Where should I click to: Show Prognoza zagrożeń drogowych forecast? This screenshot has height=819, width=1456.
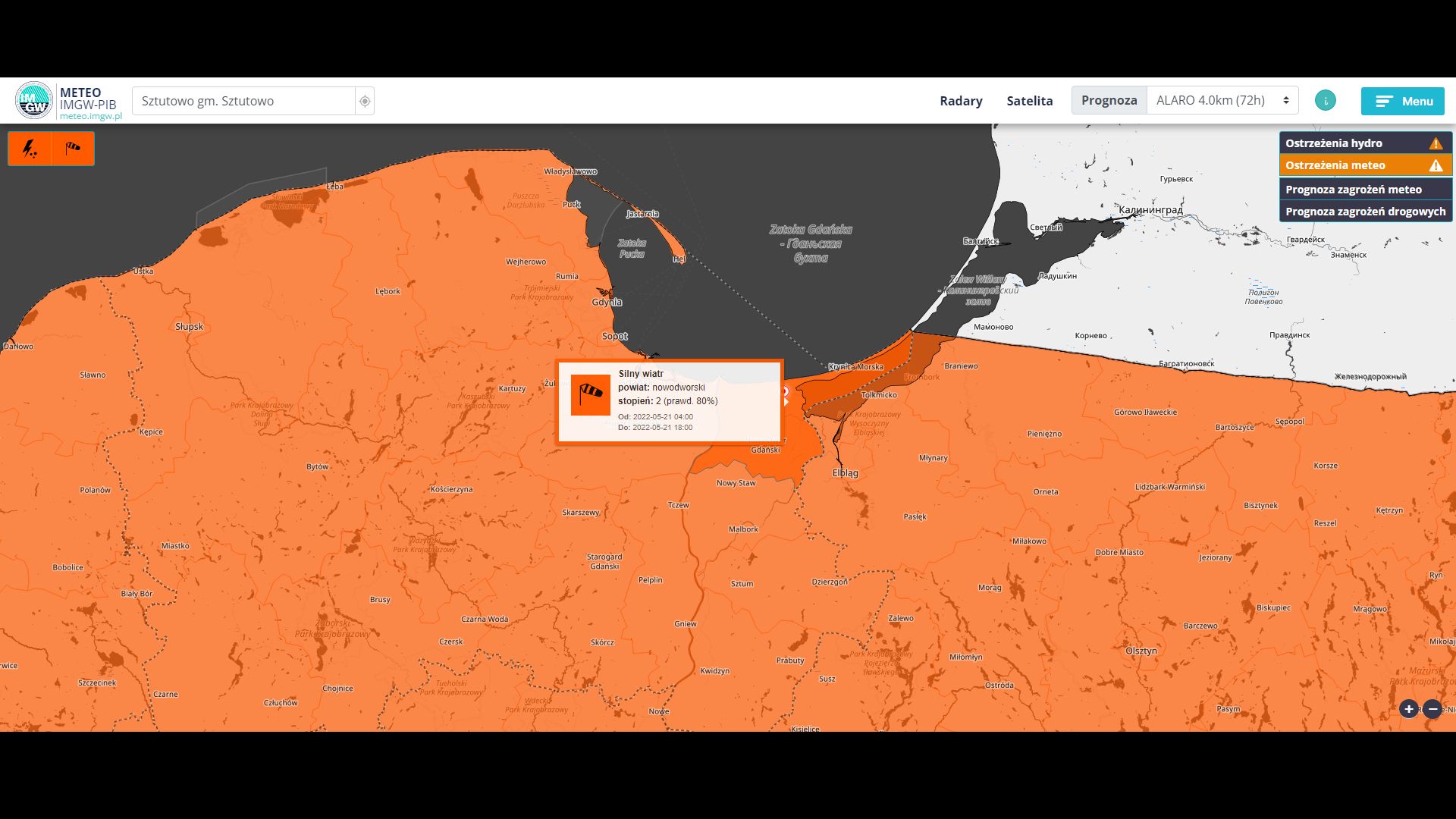pyautogui.click(x=1365, y=212)
